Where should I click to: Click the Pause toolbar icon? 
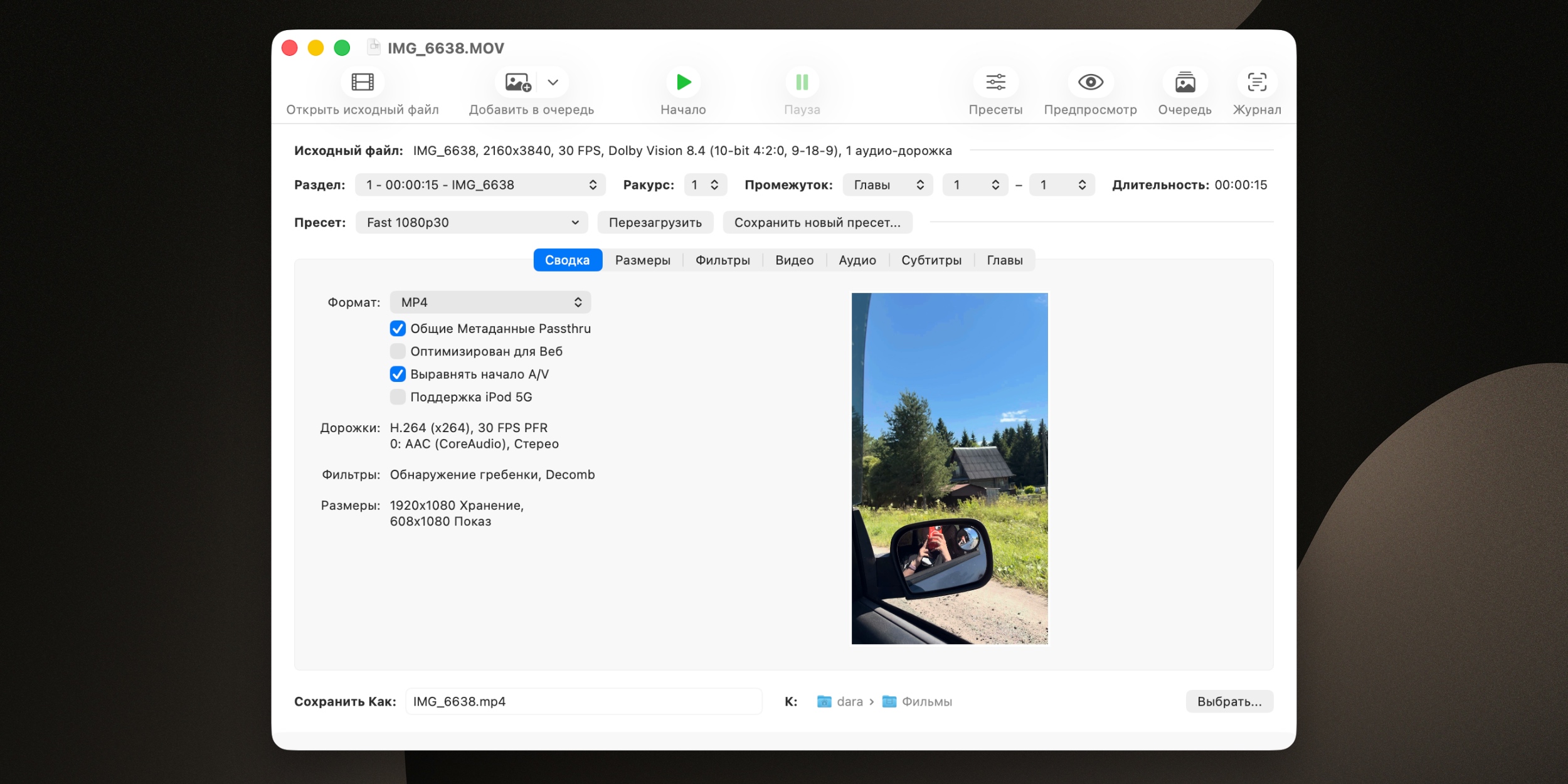pos(802,82)
